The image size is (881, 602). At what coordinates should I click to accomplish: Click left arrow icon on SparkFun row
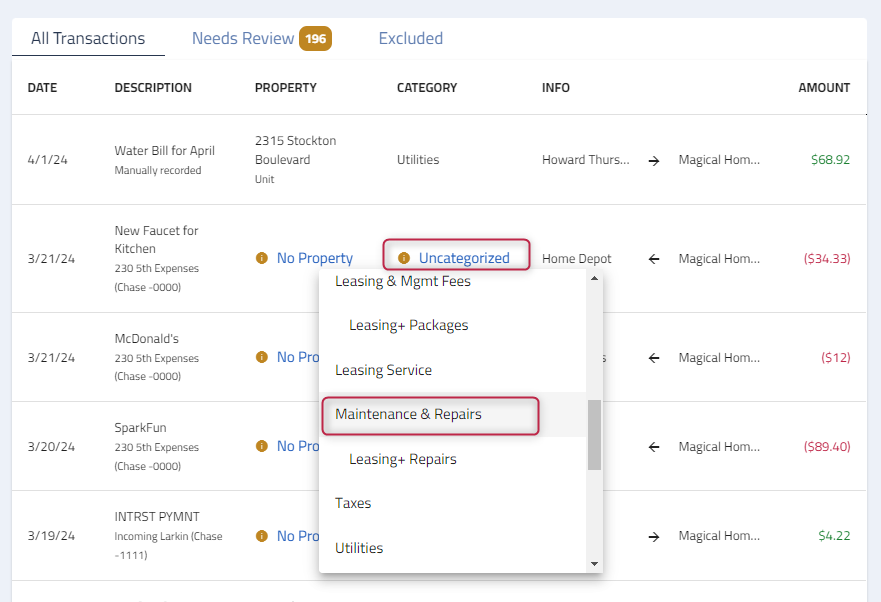tap(653, 446)
